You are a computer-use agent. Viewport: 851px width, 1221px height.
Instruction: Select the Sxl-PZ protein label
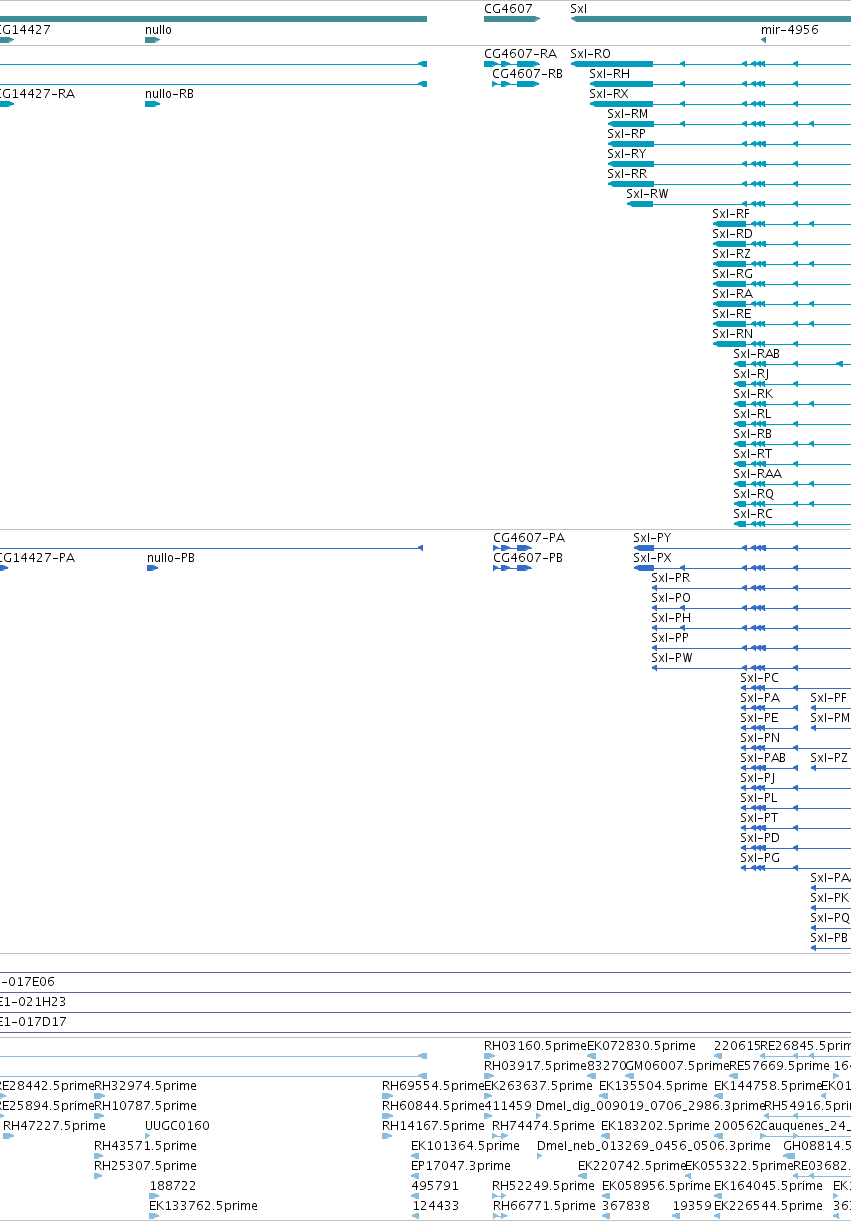pyautogui.click(x=829, y=758)
